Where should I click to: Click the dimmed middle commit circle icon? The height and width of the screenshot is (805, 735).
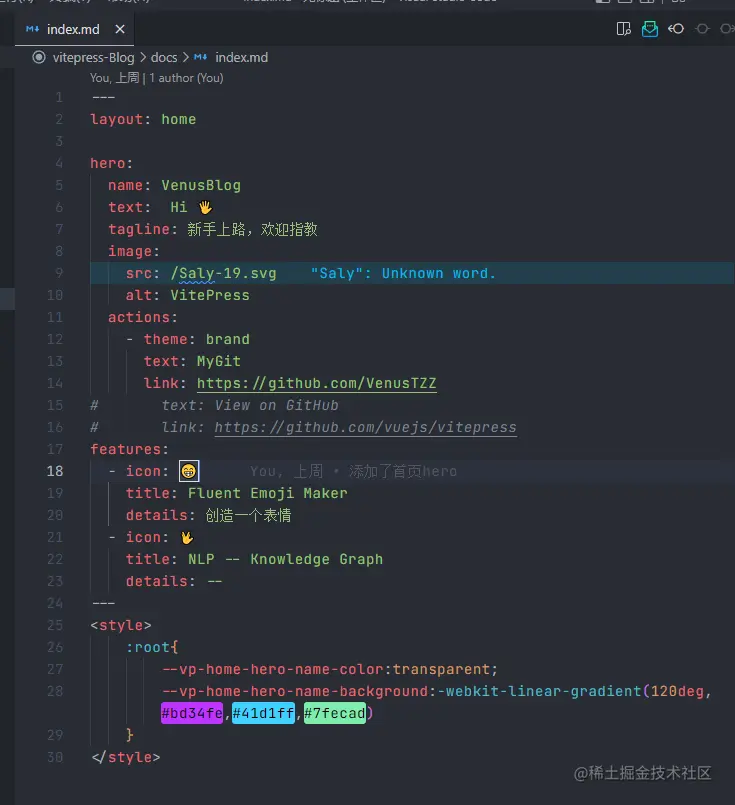tap(702, 29)
